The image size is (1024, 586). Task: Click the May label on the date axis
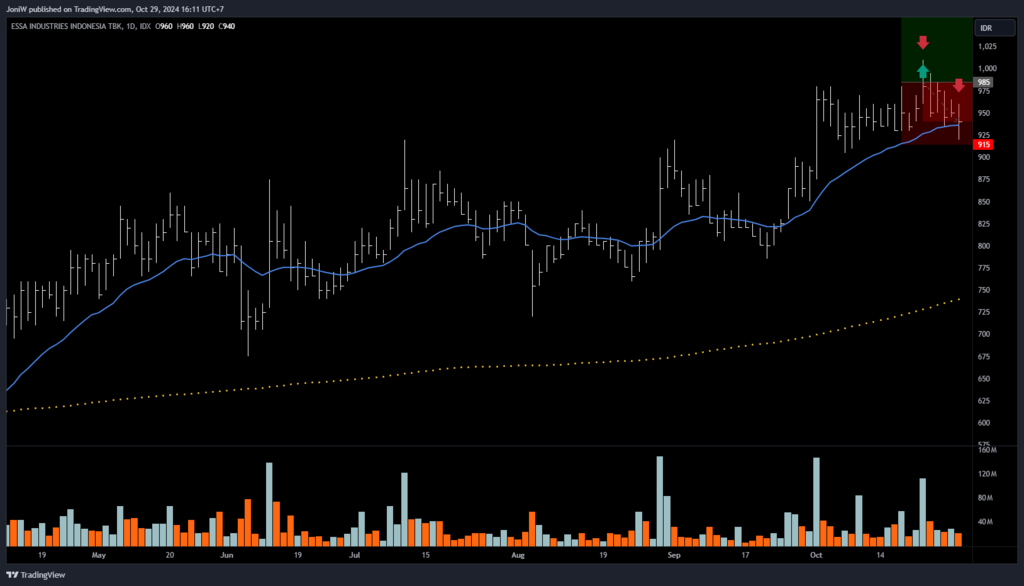coord(98,553)
